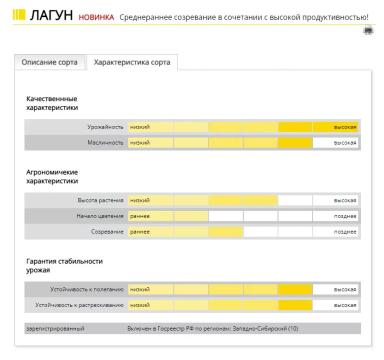Image resolution: width=384 pixels, height=360 pixels.
Task: Click the ЛАГУН heading
Action: point(51,15)
